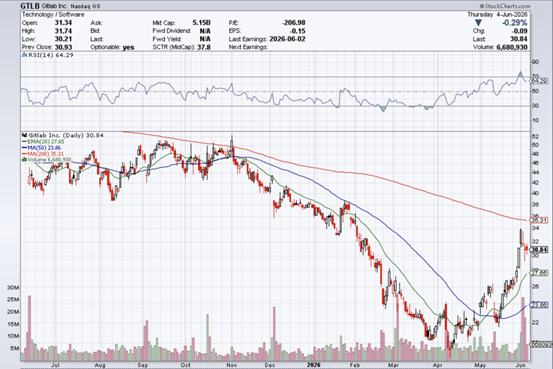The width and height of the screenshot is (553, 369).
Task: Click the small RSI indicator icon before RSI(14)
Action: pyautogui.click(x=24, y=55)
